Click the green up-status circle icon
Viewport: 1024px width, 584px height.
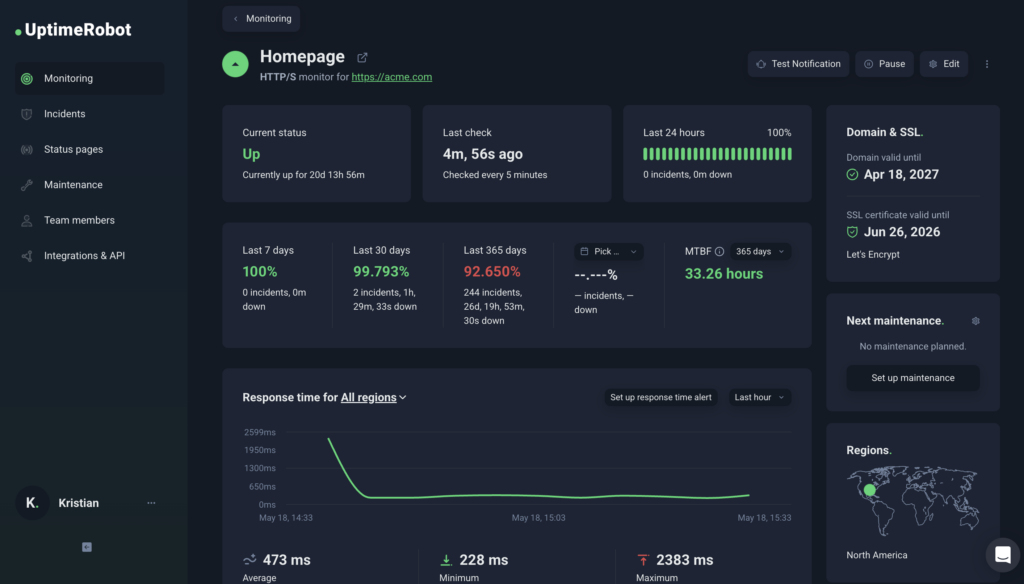click(x=235, y=64)
